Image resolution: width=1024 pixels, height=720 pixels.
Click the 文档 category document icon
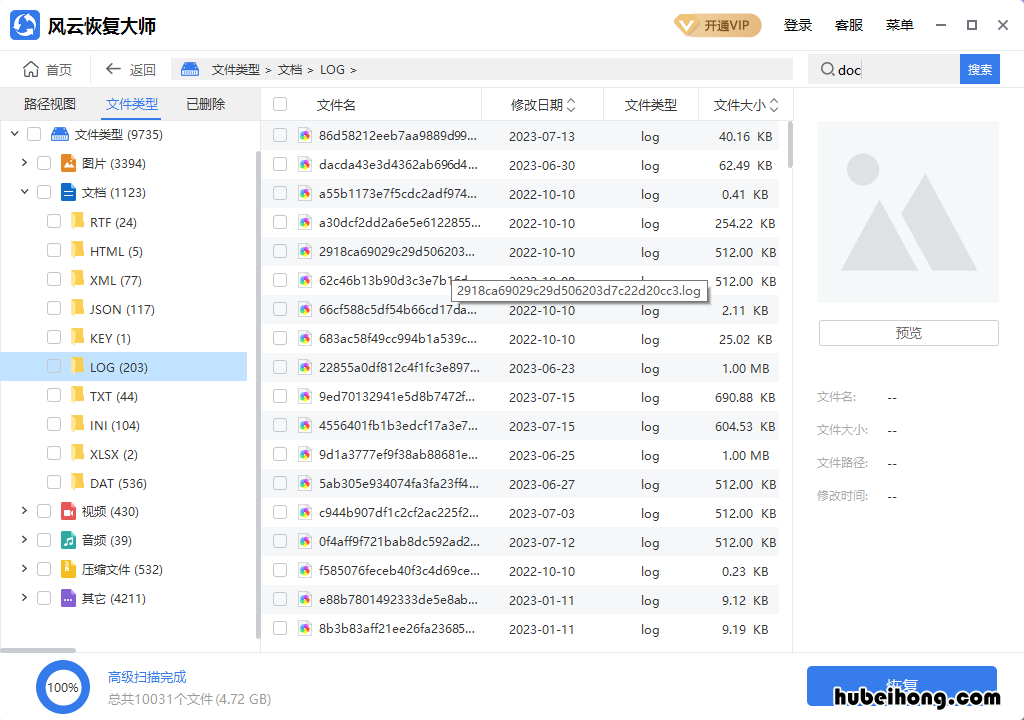tap(69, 192)
